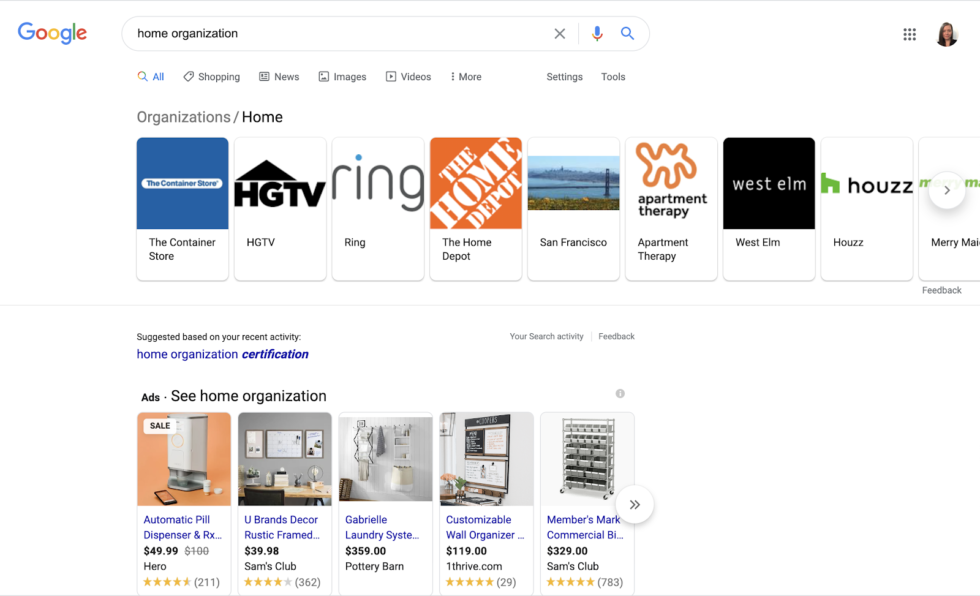Switch to the News tab
Screen dimensions: 980x596
pyautogui.click(x=279, y=77)
